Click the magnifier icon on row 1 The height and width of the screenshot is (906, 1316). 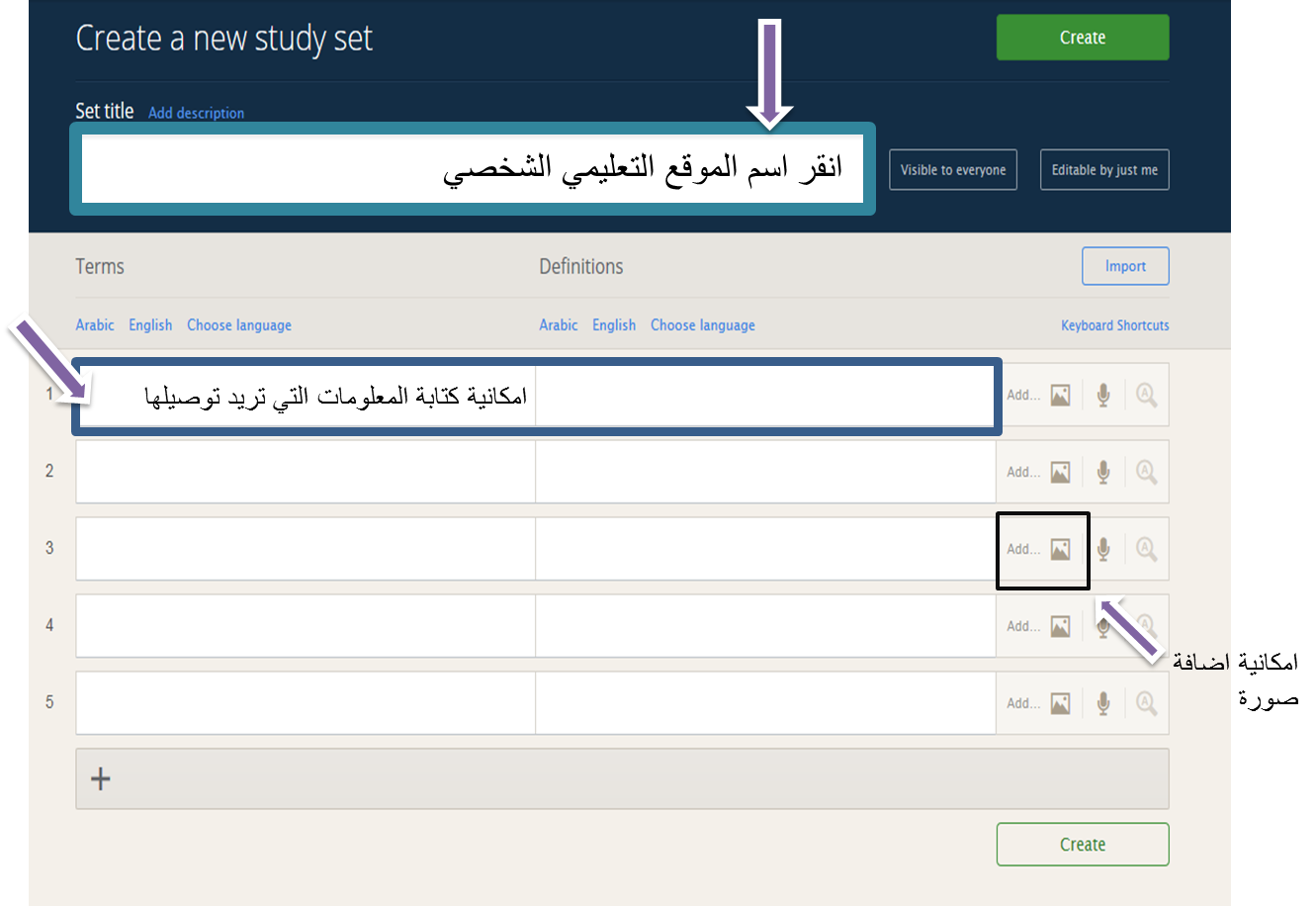pos(1146,394)
